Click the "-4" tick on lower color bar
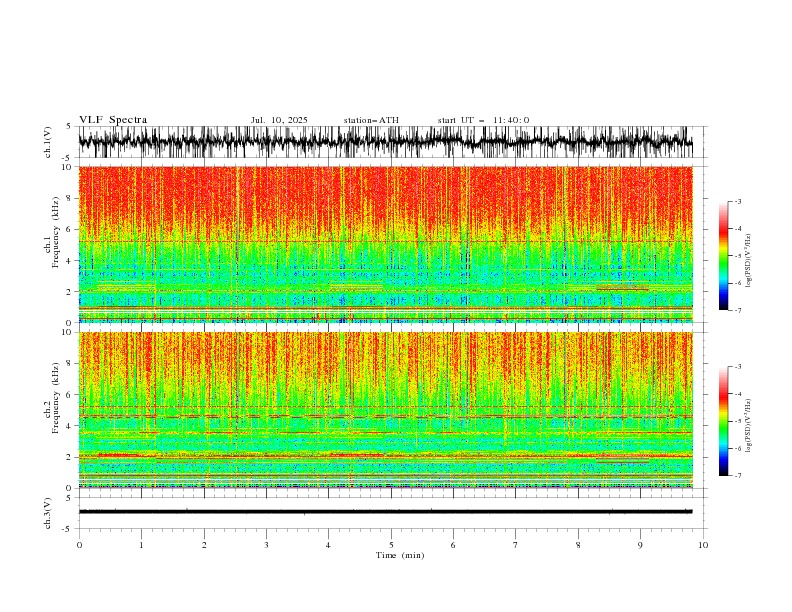Screen dimensions: 792x612 point(737,394)
